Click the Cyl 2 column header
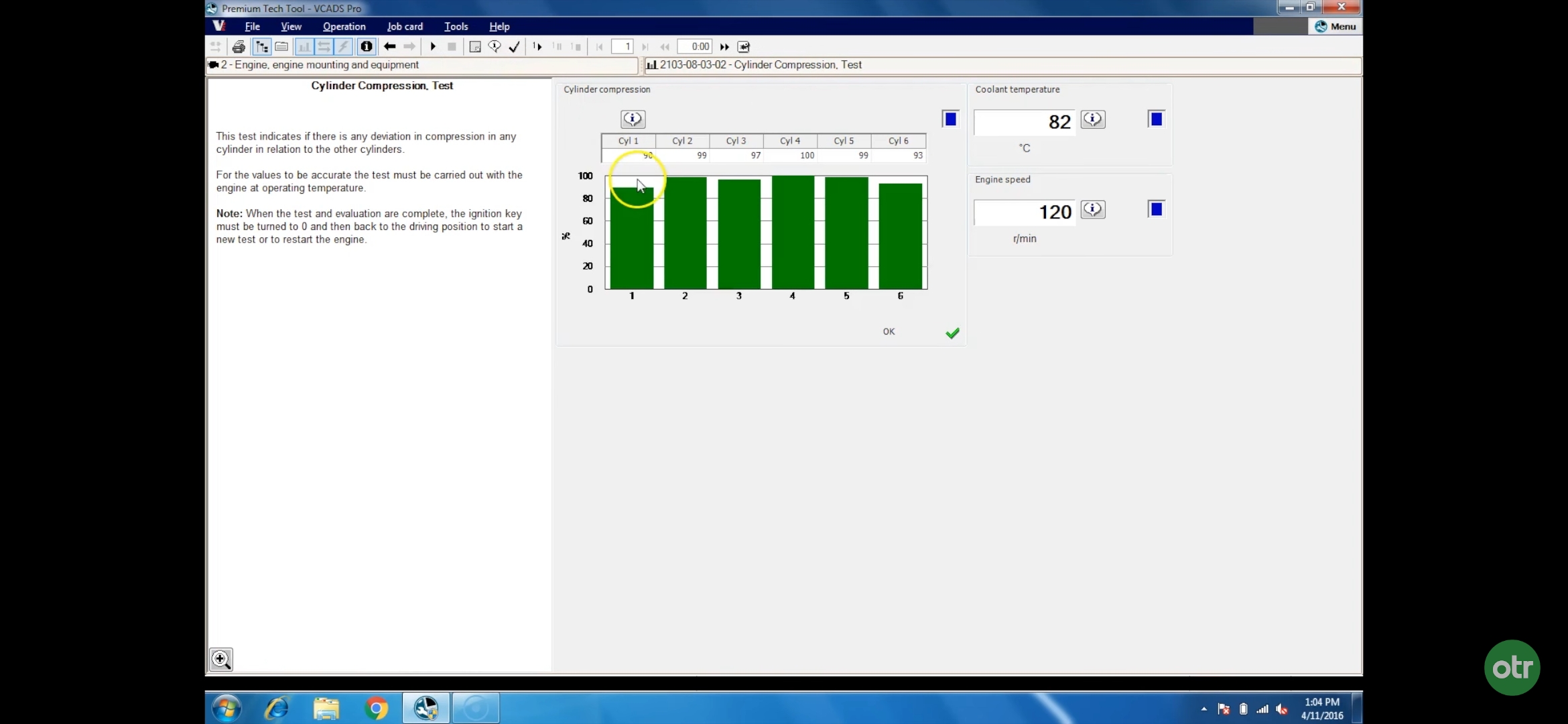The image size is (1568, 724). point(682,141)
